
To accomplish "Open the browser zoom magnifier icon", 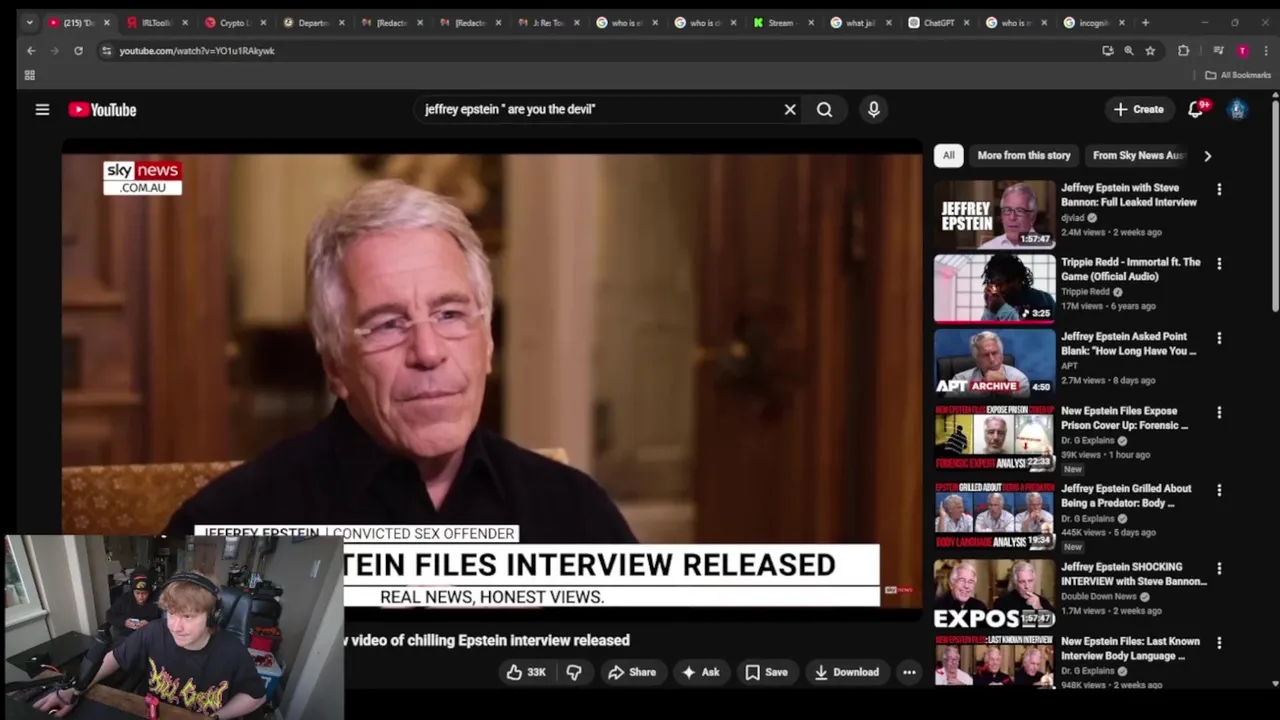I will 1129,50.
